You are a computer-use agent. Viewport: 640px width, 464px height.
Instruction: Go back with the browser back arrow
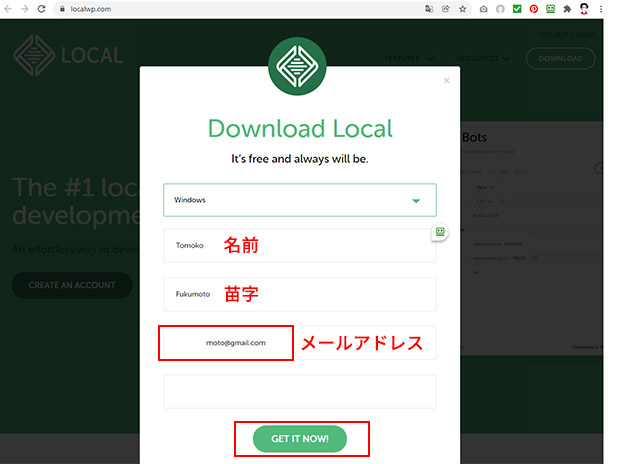tap(8, 9)
